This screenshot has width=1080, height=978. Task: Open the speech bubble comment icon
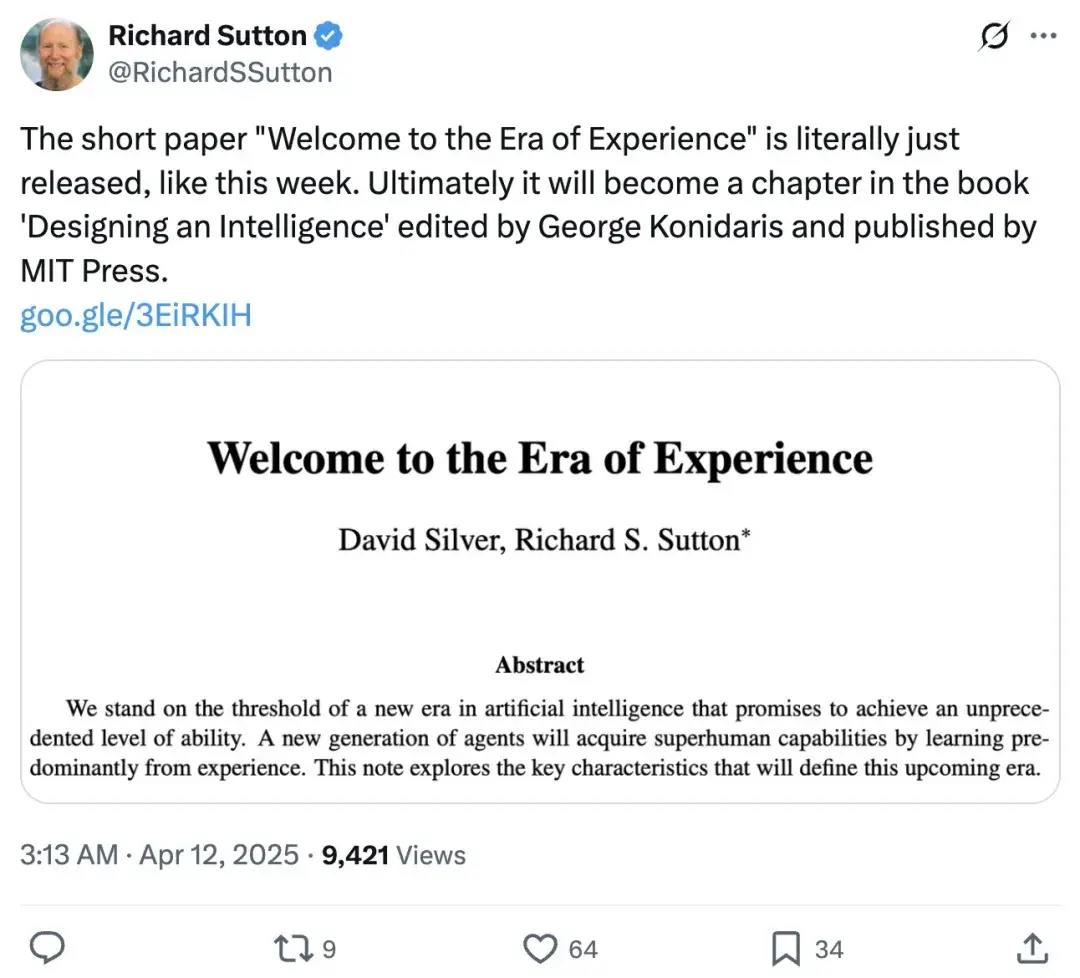[47, 947]
